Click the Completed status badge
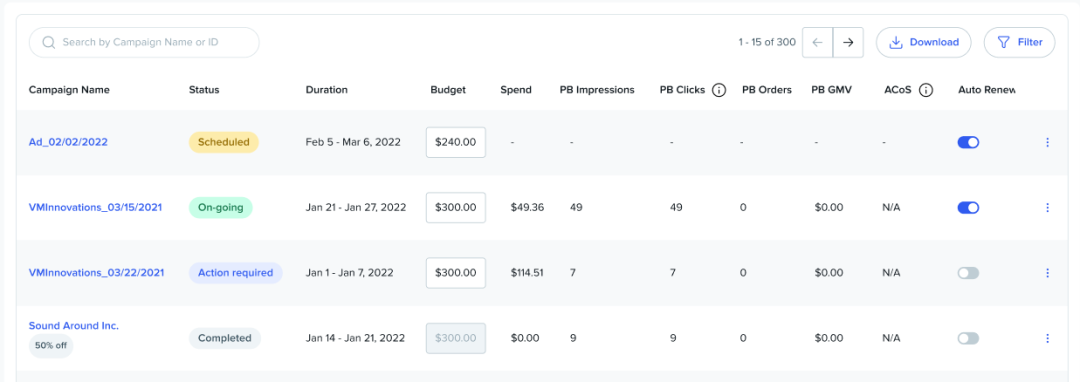Image resolution: width=1080 pixels, height=382 pixels. (x=225, y=339)
